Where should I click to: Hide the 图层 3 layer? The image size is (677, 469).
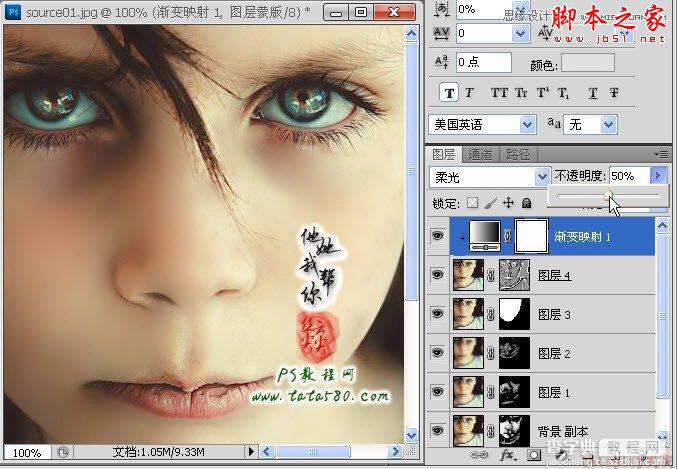tap(438, 314)
